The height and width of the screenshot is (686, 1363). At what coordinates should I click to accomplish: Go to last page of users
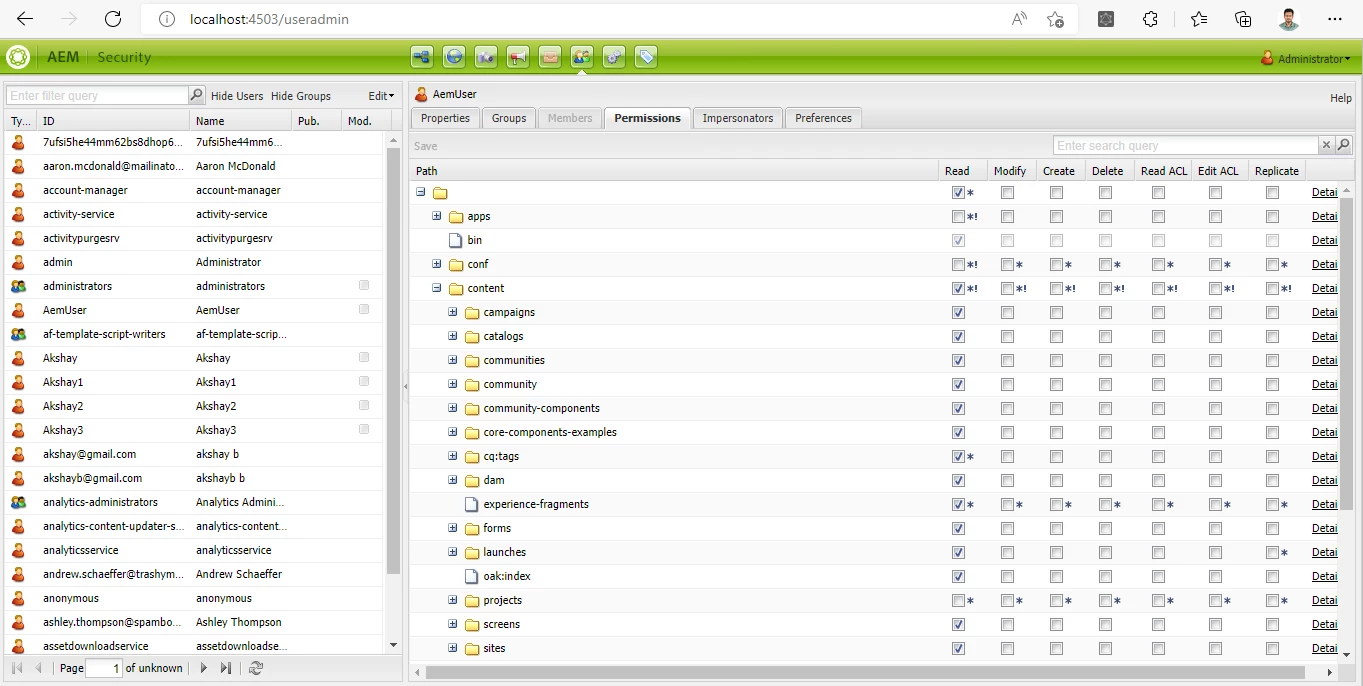pyautogui.click(x=226, y=668)
